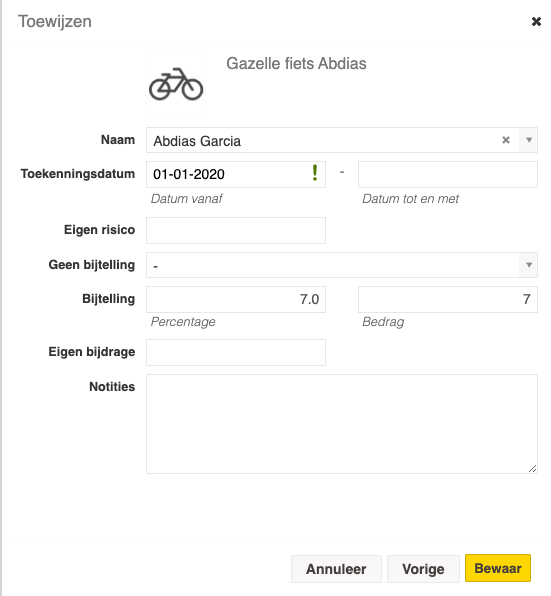Grab the Notities resize handle
This screenshot has width=551, height=596.
(532, 469)
